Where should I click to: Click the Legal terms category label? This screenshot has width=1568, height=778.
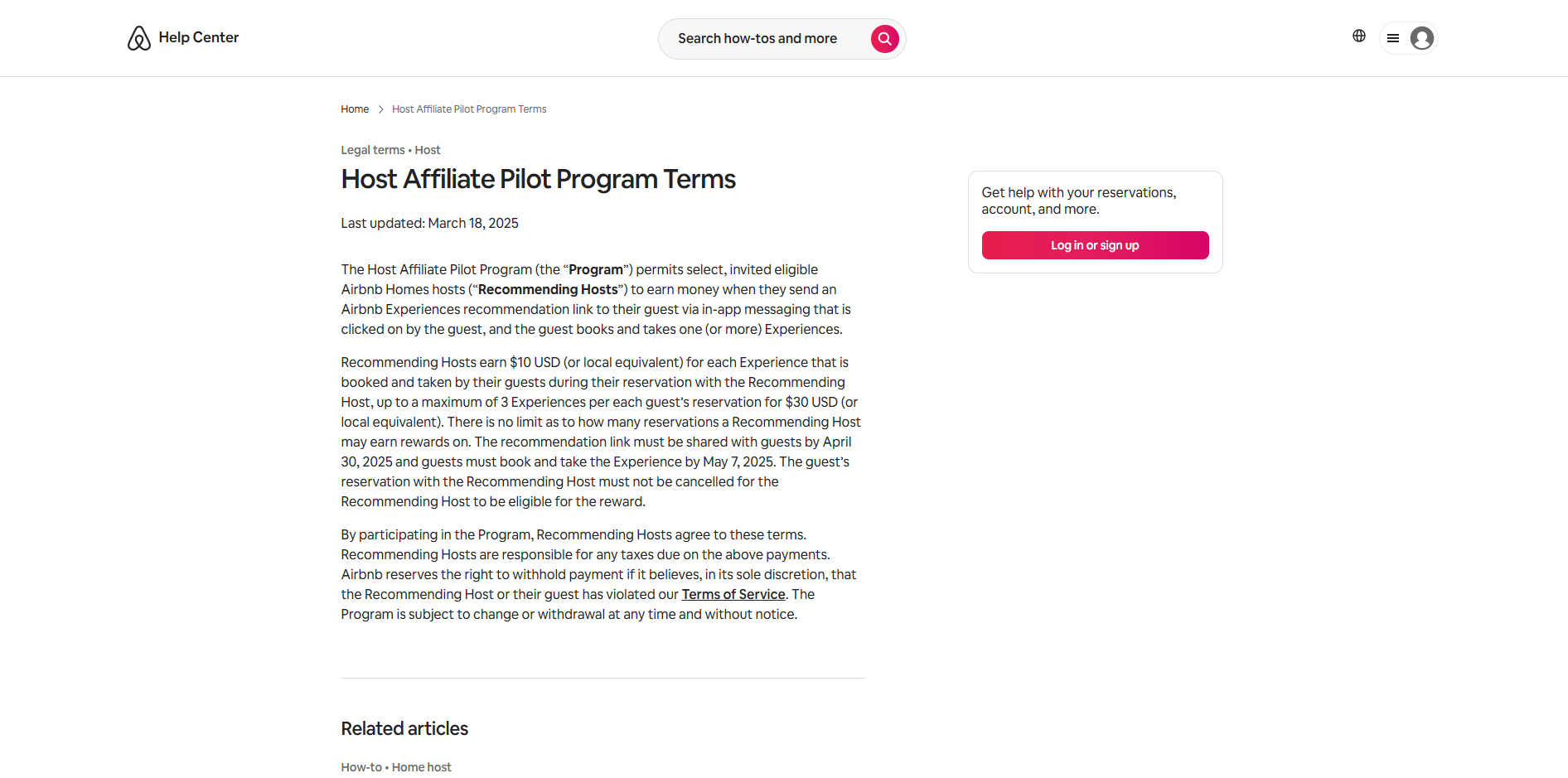[372, 150]
